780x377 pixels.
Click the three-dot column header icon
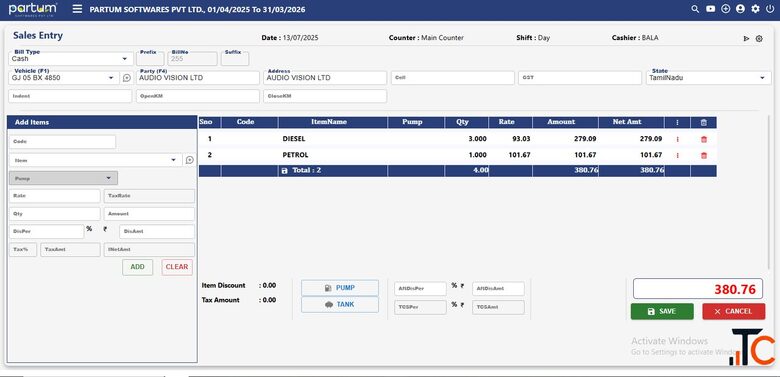(x=678, y=122)
